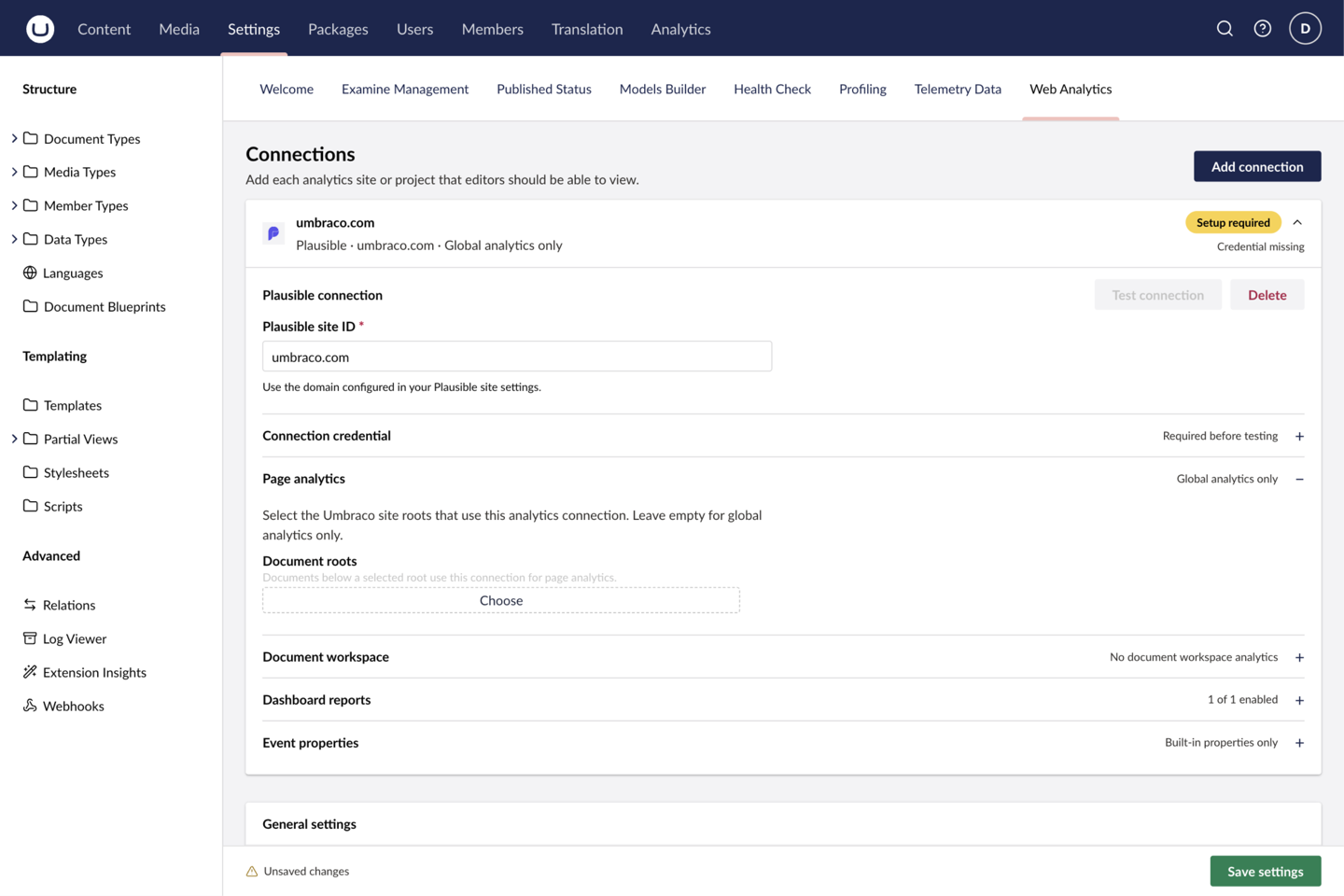Click the Test connection button
Viewport: 1344px width, 896px height.
click(x=1157, y=295)
